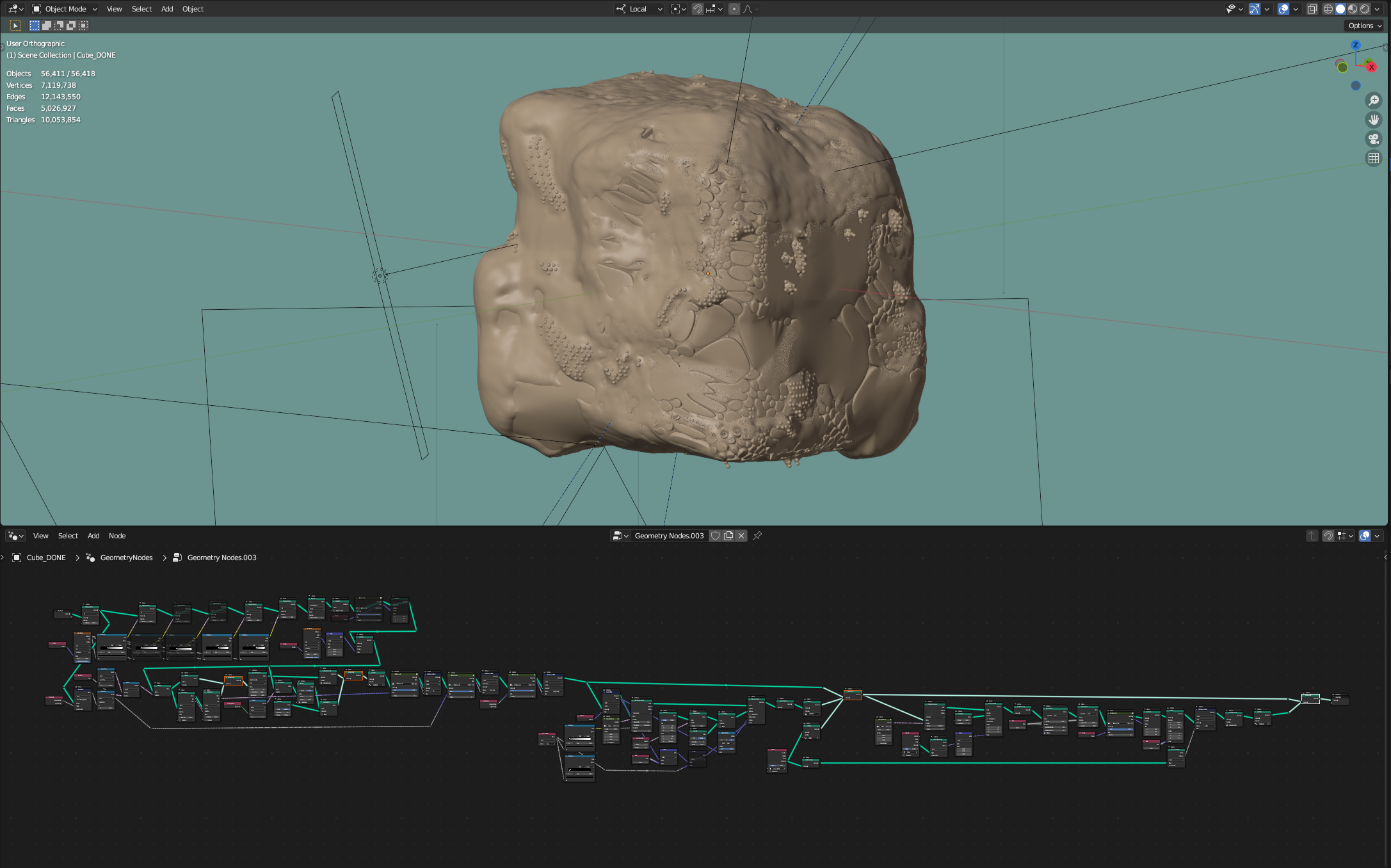Toggle X-ray mode in viewport header

[x=1312, y=9]
